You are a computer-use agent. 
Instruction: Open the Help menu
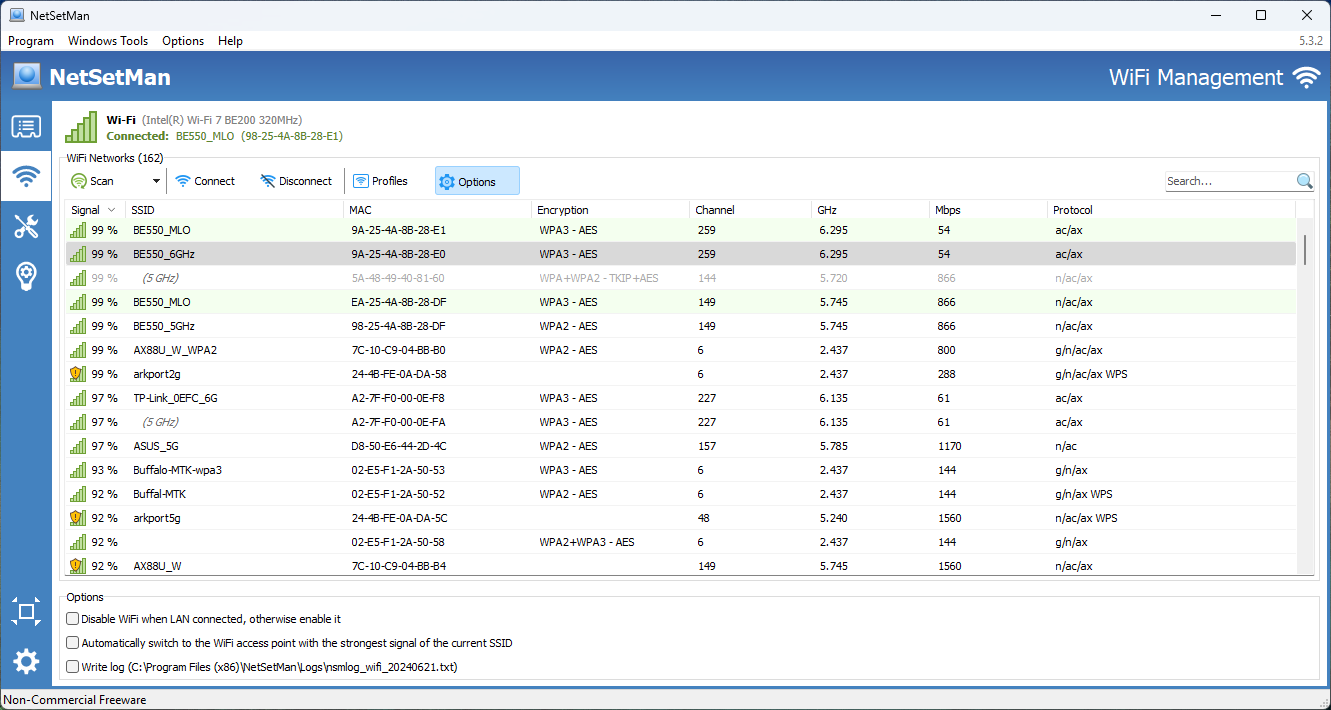(230, 41)
